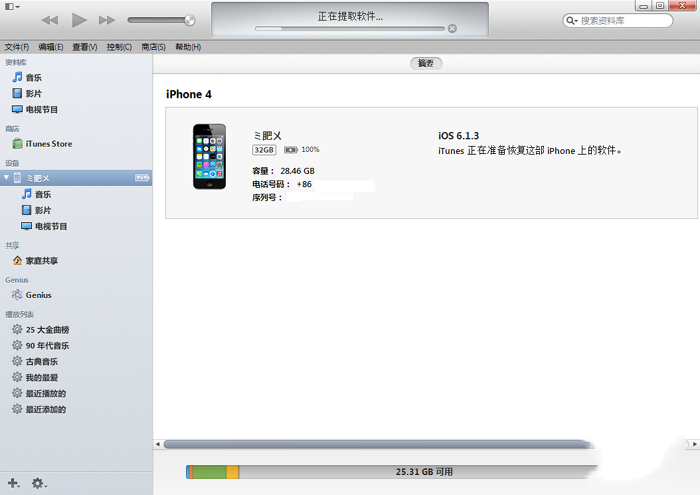The image size is (700, 495).
Task: Open the 古典音乐 playlist
Action: pos(76,362)
